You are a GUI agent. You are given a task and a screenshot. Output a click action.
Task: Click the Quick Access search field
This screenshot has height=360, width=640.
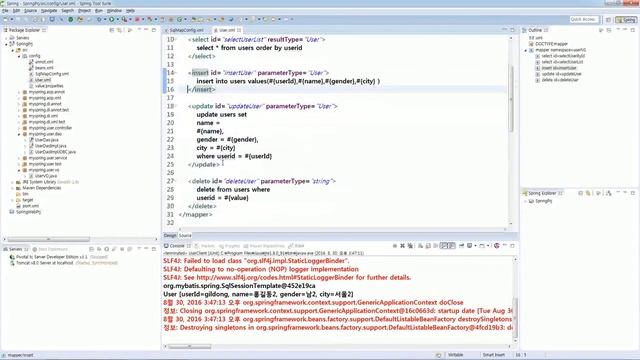tap(584, 20)
